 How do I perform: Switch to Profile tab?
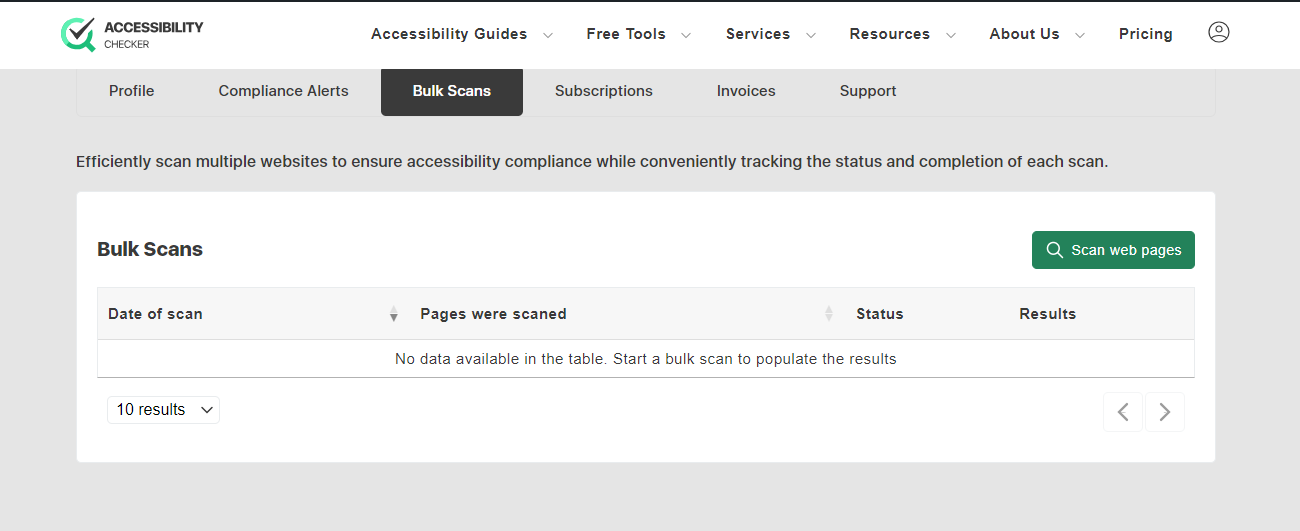[132, 91]
